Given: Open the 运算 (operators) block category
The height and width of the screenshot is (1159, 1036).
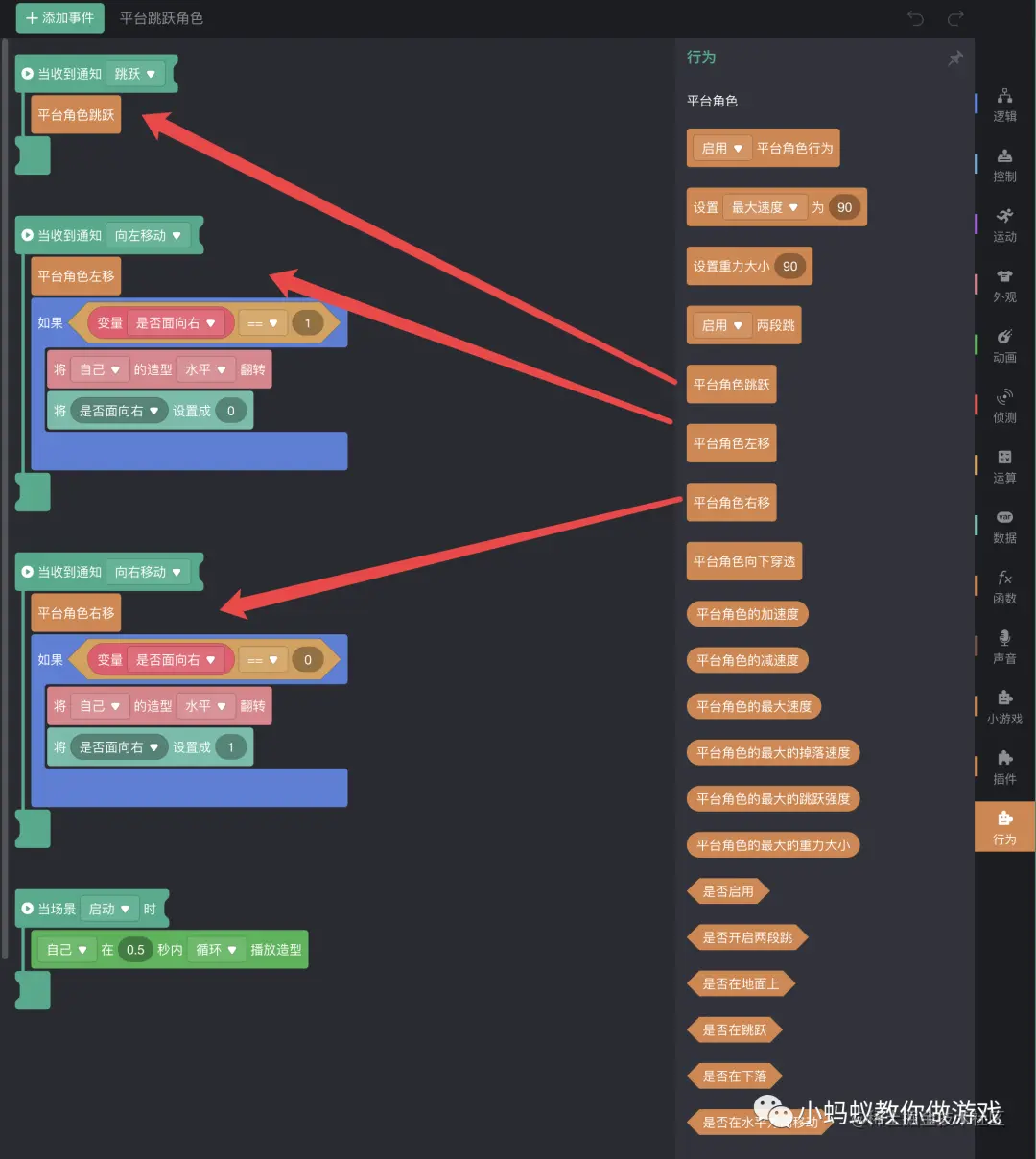Looking at the screenshot, I should coord(1004,467).
